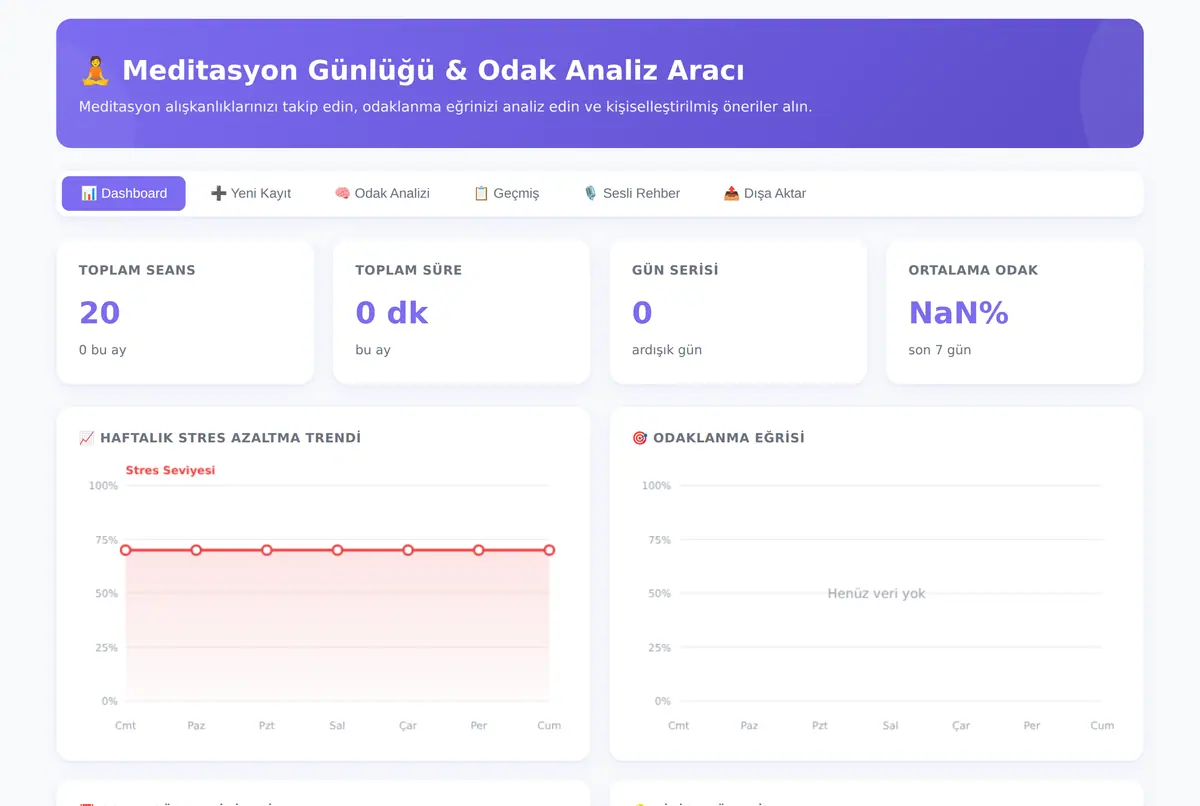The image size is (1200, 806).
Task: Click the Çar data point on stress chart
Action: pos(408,550)
